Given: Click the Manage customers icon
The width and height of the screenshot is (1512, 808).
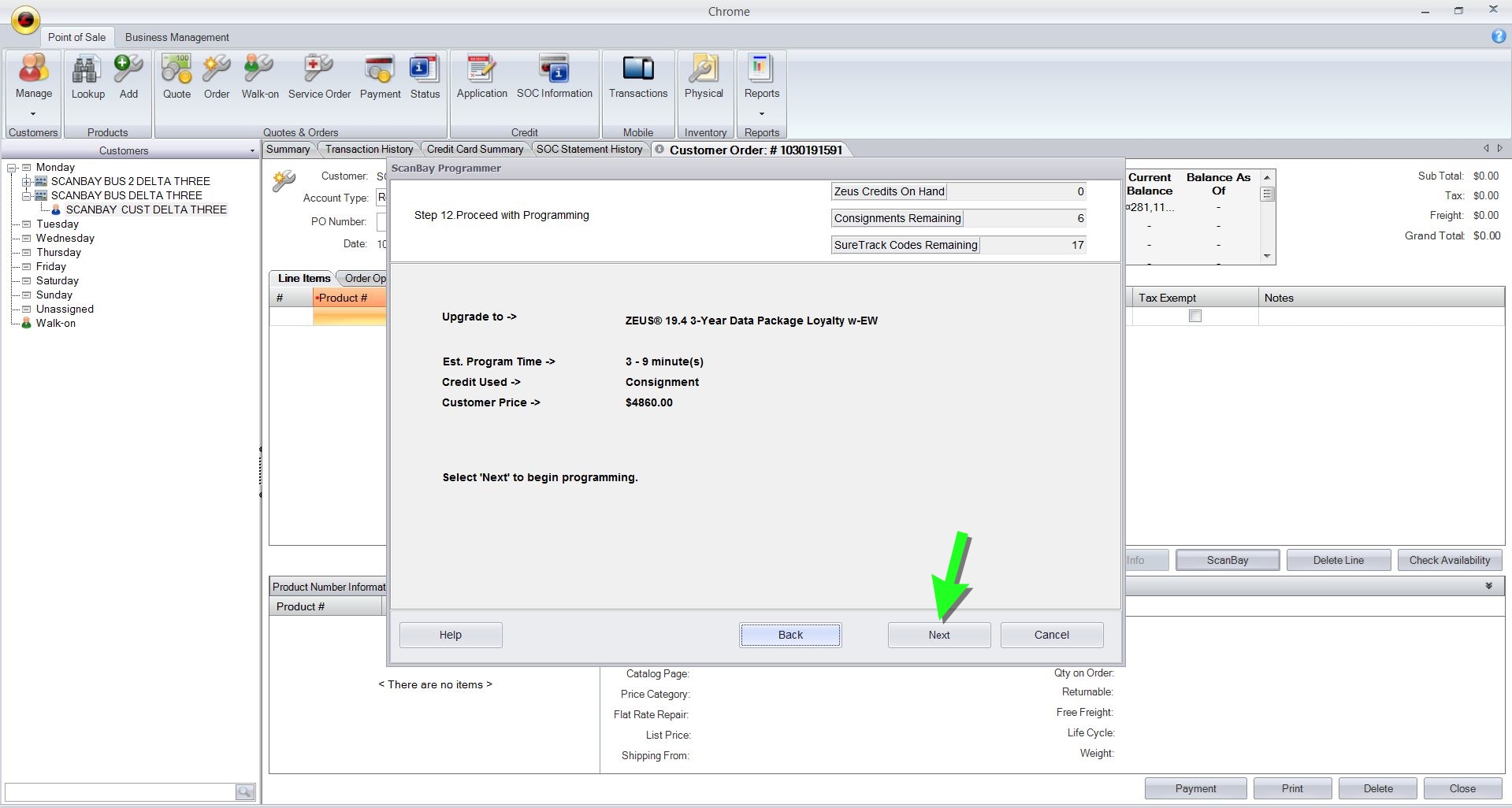Looking at the screenshot, I should 33,70.
